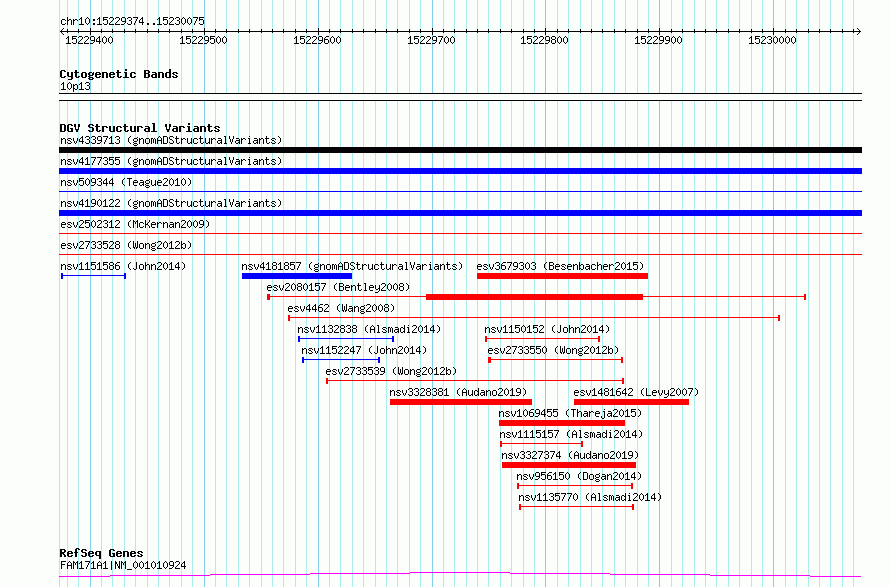The image size is (890, 587).
Task: Select the black nsv4339713 variant bar
Action: pyautogui.click(x=460, y=150)
